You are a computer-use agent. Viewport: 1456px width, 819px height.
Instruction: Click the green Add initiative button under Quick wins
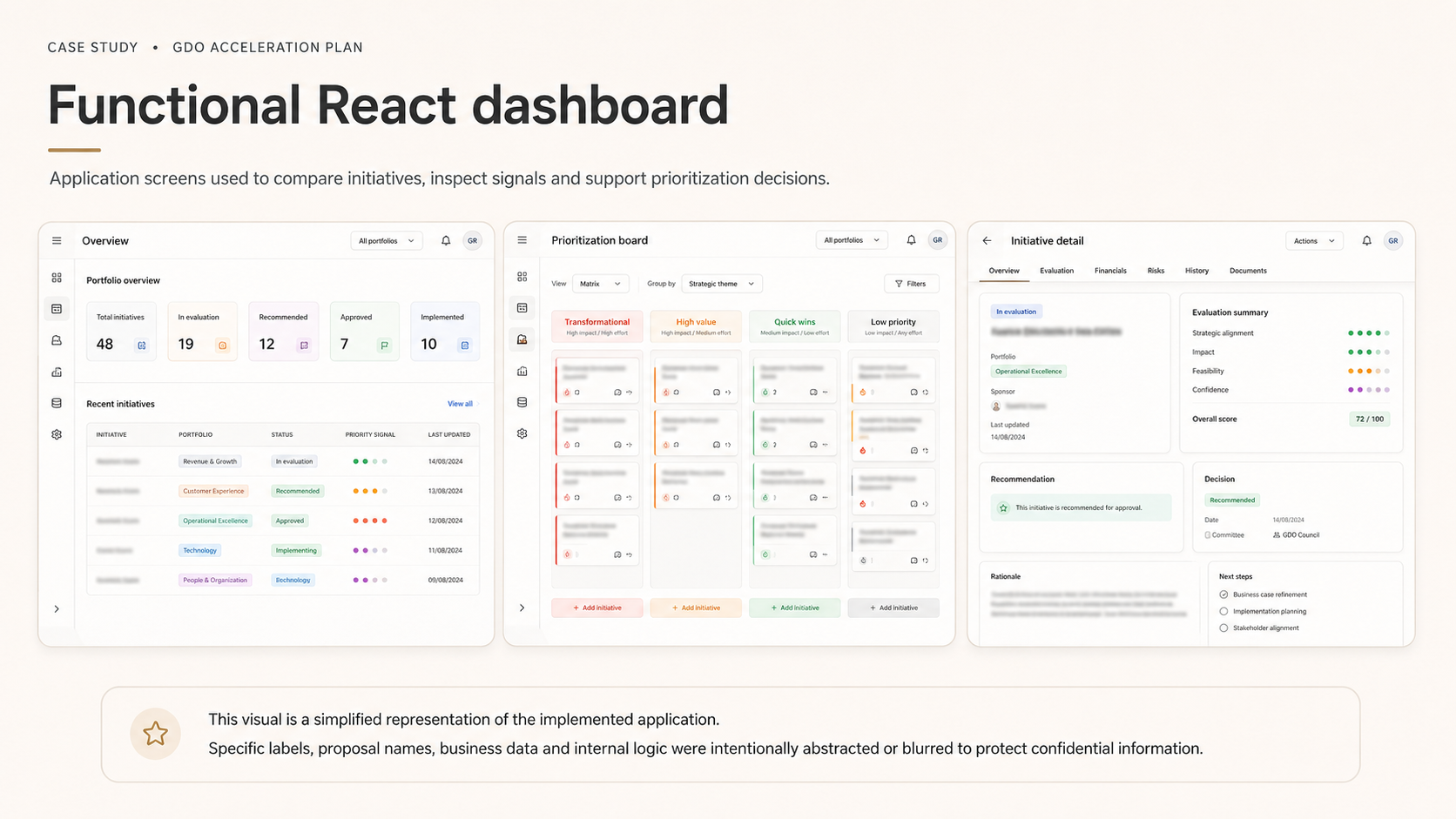795,608
